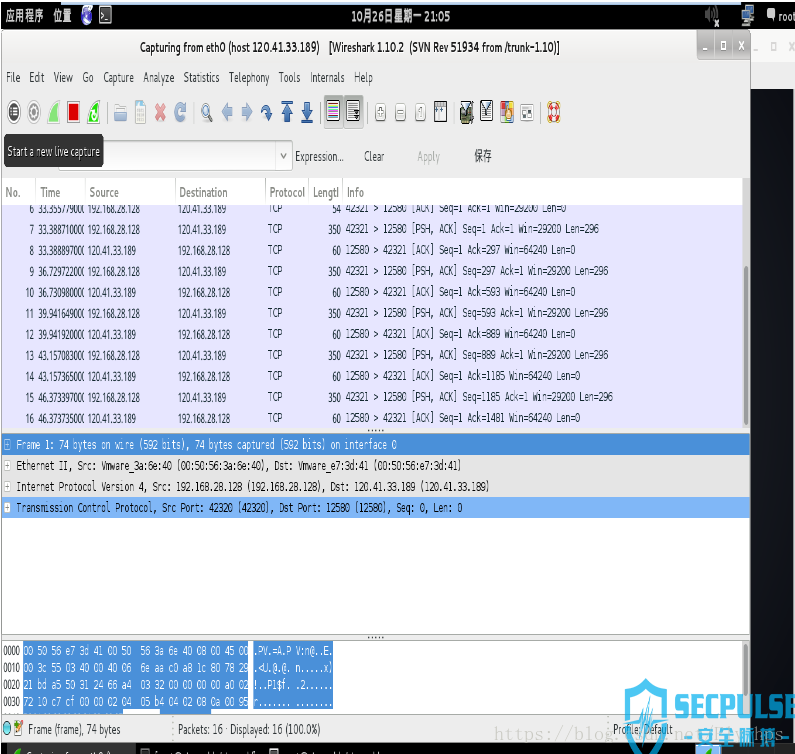Open the Telephony menu
The width and height of the screenshot is (795, 754).
click(x=249, y=78)
